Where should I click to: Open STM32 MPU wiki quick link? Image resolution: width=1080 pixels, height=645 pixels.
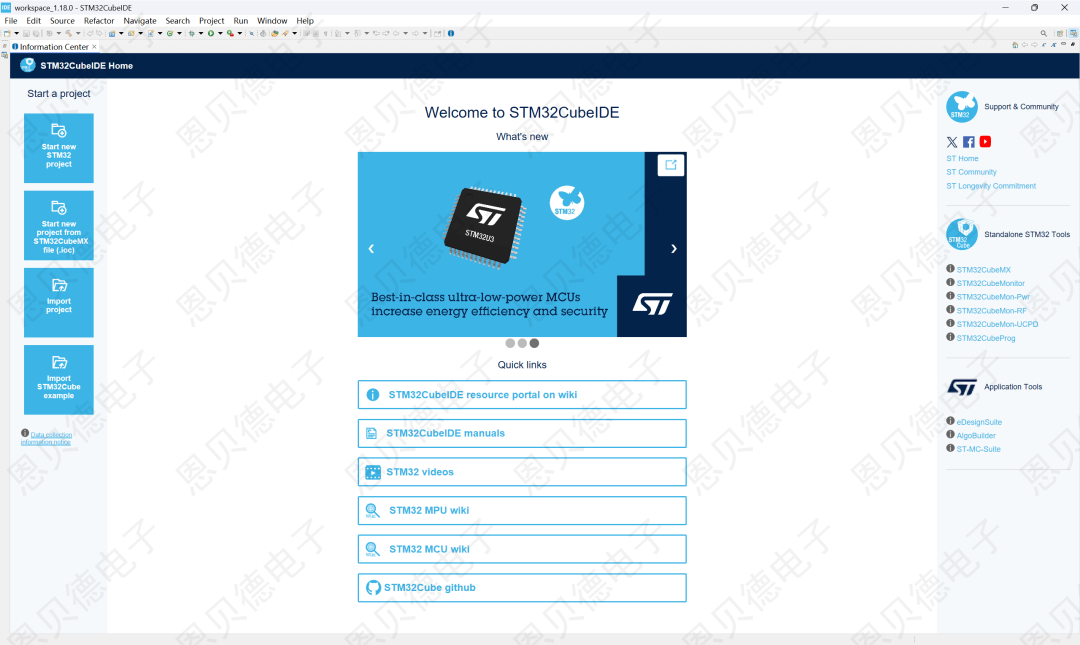pyautogui.click(x=522, y=511)
